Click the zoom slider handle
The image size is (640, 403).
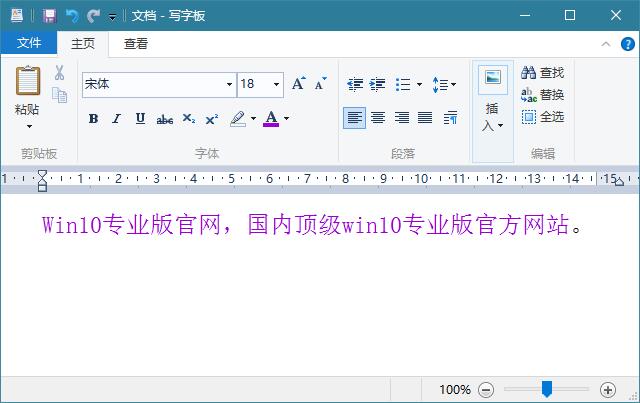pyautogui.click(x=547, y=389)
